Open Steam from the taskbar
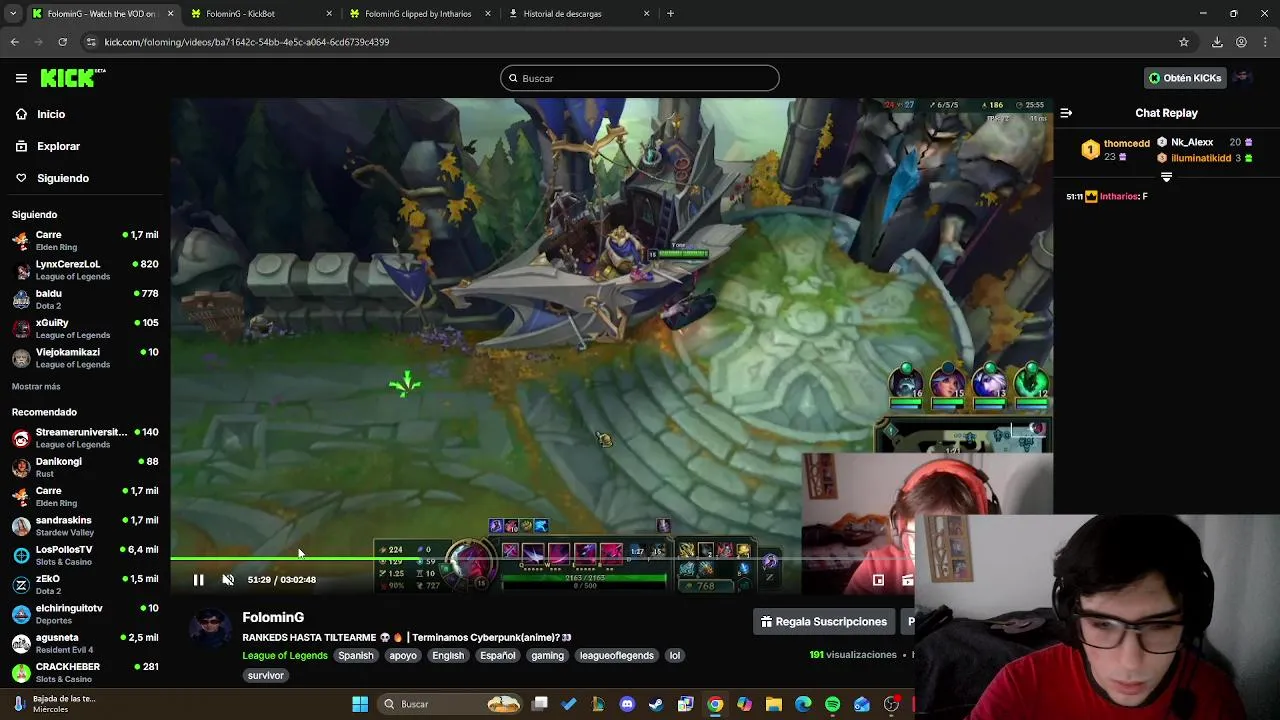This screenshot has height=720, width=1280. (656, 704)
